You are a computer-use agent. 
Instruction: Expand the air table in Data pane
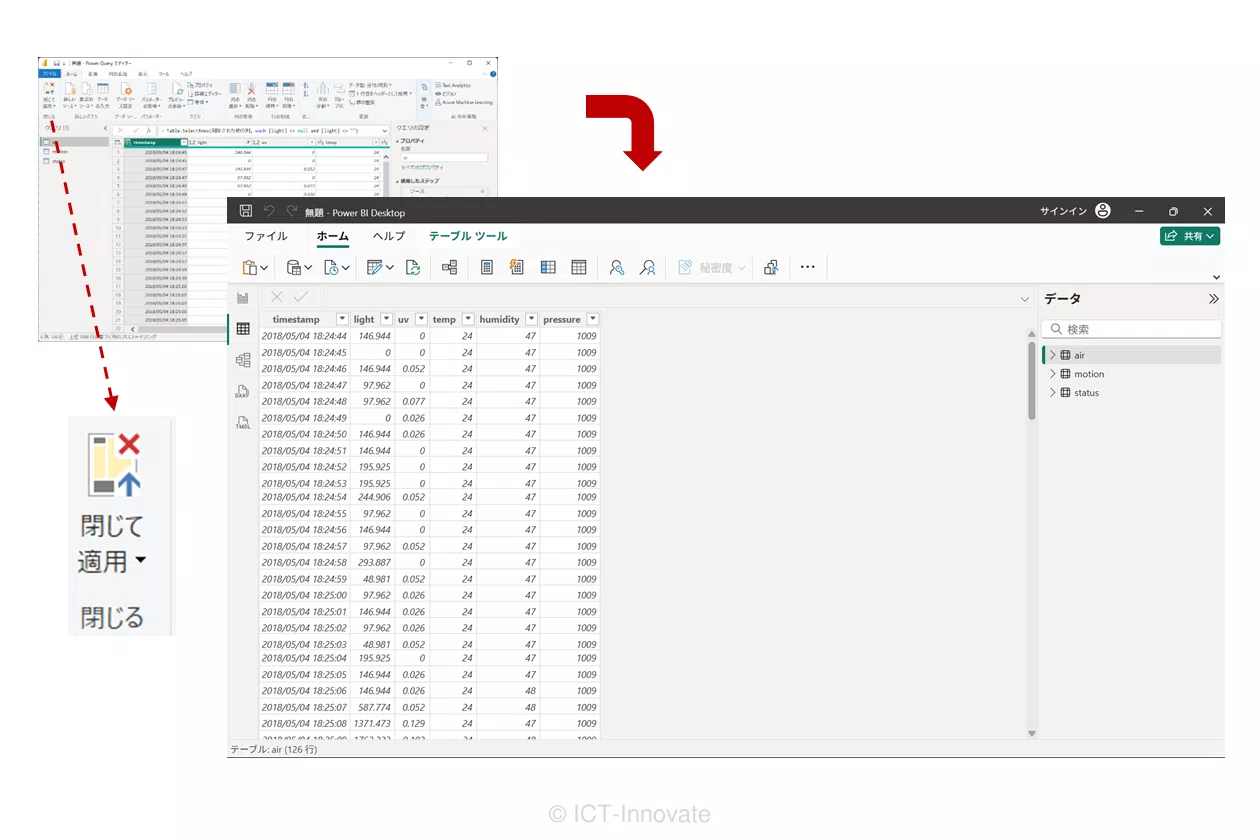click(x=1053, y=355)
